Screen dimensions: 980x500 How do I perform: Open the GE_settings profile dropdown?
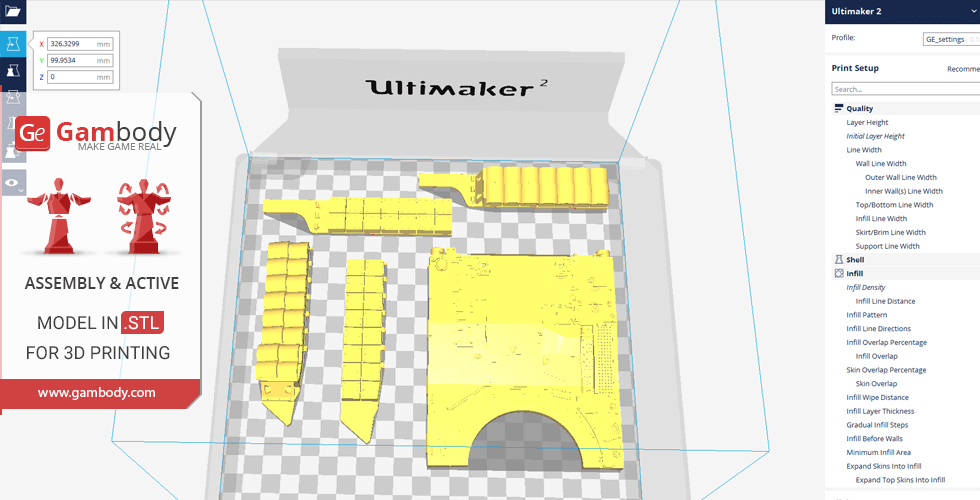(x=950, y=39)
